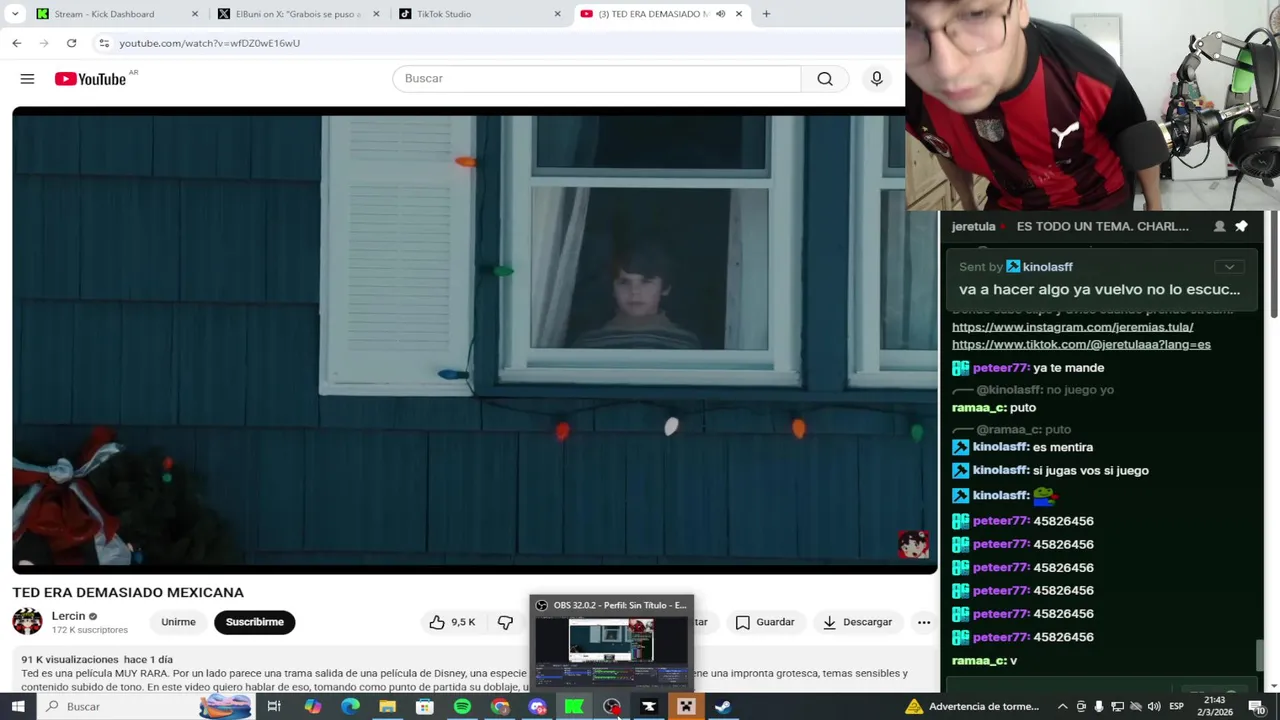This screenshot has height=720, width=1280.
Task: Click the video player showing the boy at the window
Action: pyautogui.click(x=475, y=340)
